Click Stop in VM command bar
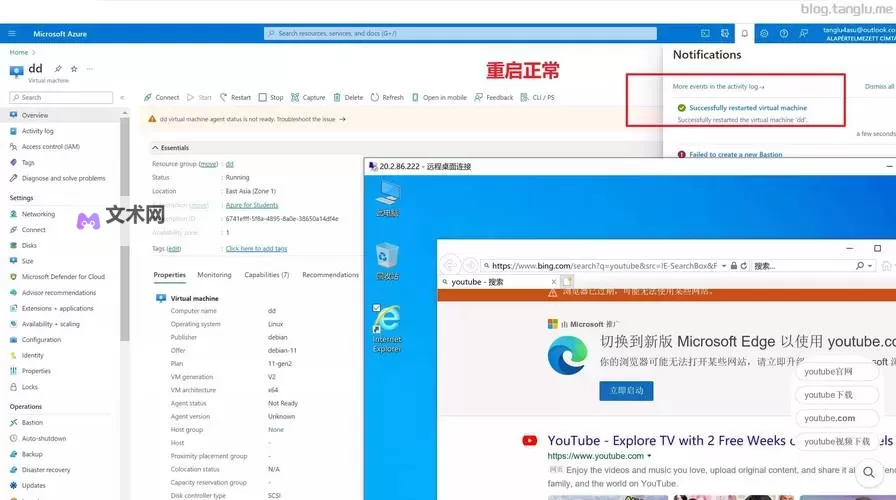The height and width of the screenshot is (500, 896). [x=271, y=98]
